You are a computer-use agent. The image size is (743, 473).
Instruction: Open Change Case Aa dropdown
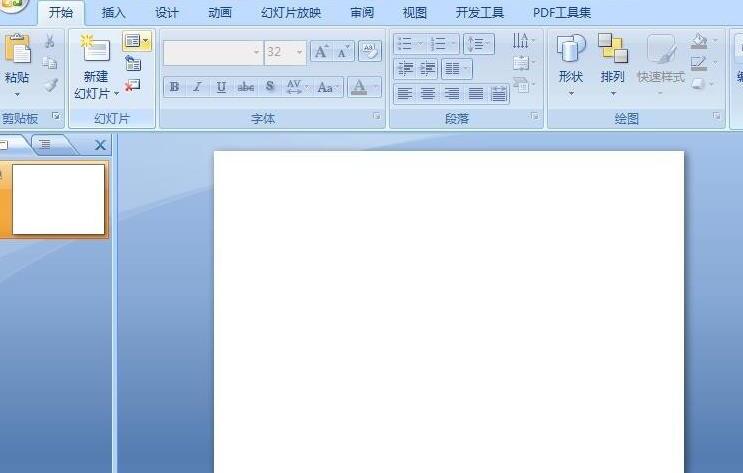click(x=328, y=87)
